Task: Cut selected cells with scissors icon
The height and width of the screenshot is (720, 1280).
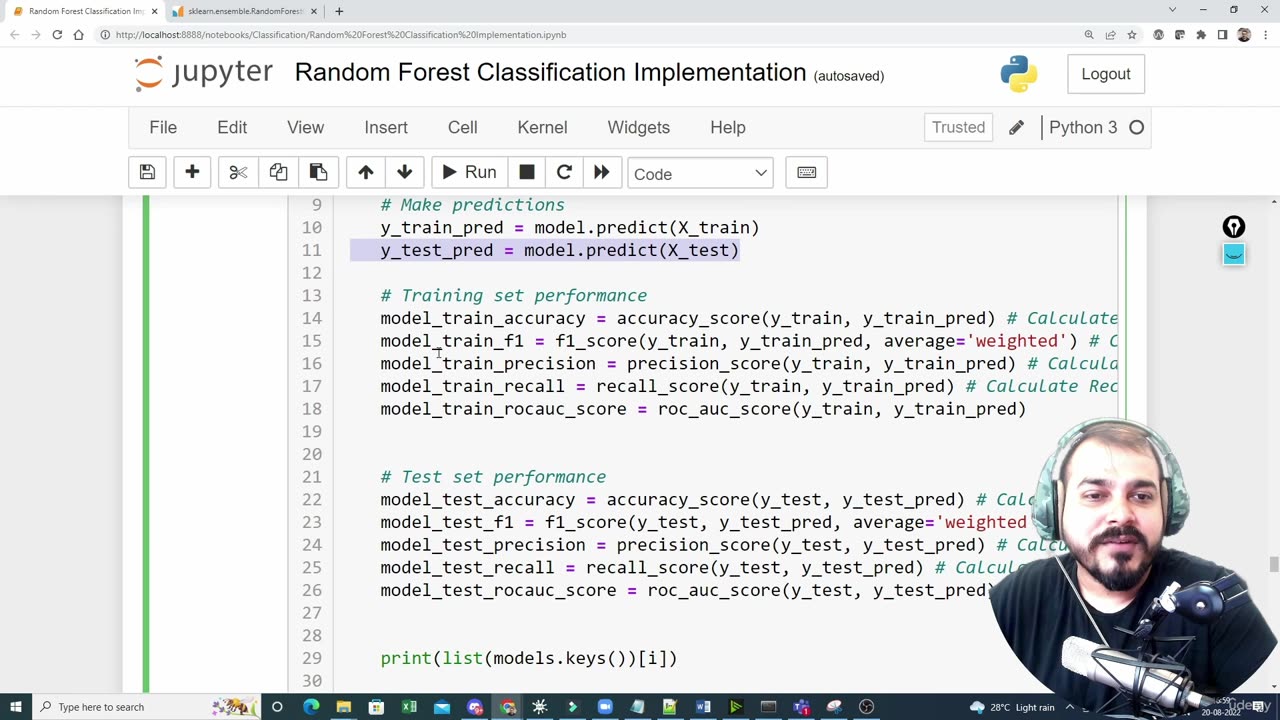Action: (238, 173)
